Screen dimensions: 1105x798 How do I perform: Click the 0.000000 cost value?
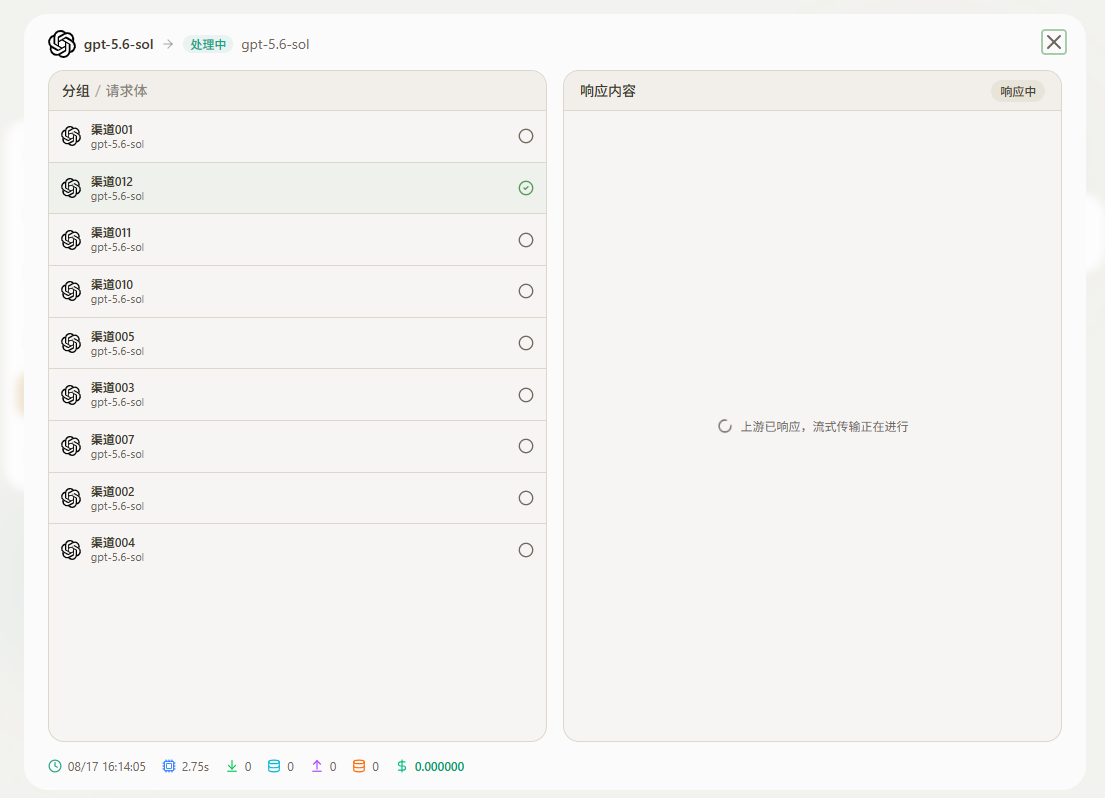pos(439,766)
